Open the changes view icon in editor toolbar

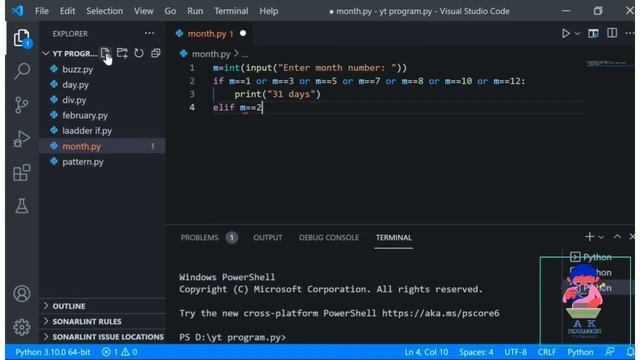tap(593, 33)
